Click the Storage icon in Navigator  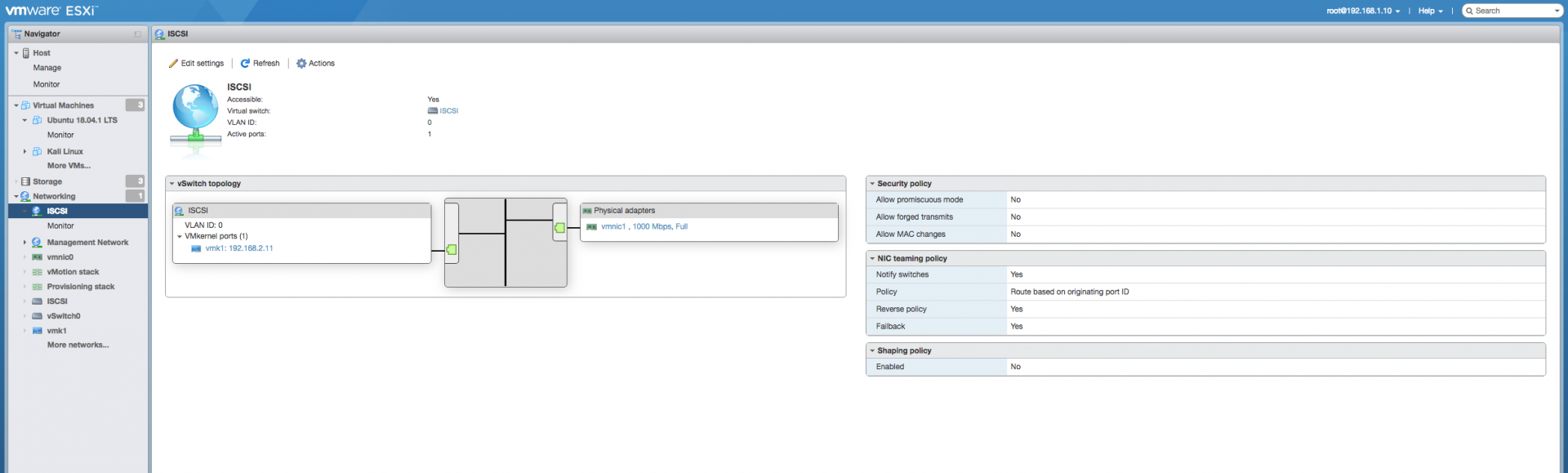[x=25, y=182]
